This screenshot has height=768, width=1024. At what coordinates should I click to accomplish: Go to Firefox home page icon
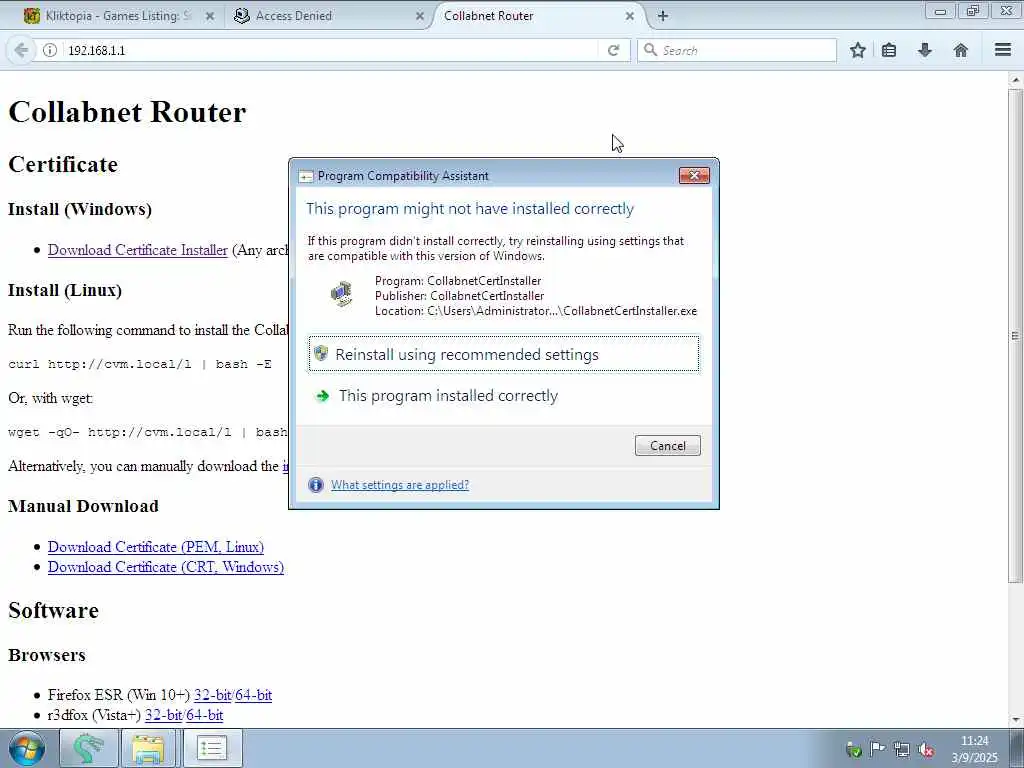961,50
